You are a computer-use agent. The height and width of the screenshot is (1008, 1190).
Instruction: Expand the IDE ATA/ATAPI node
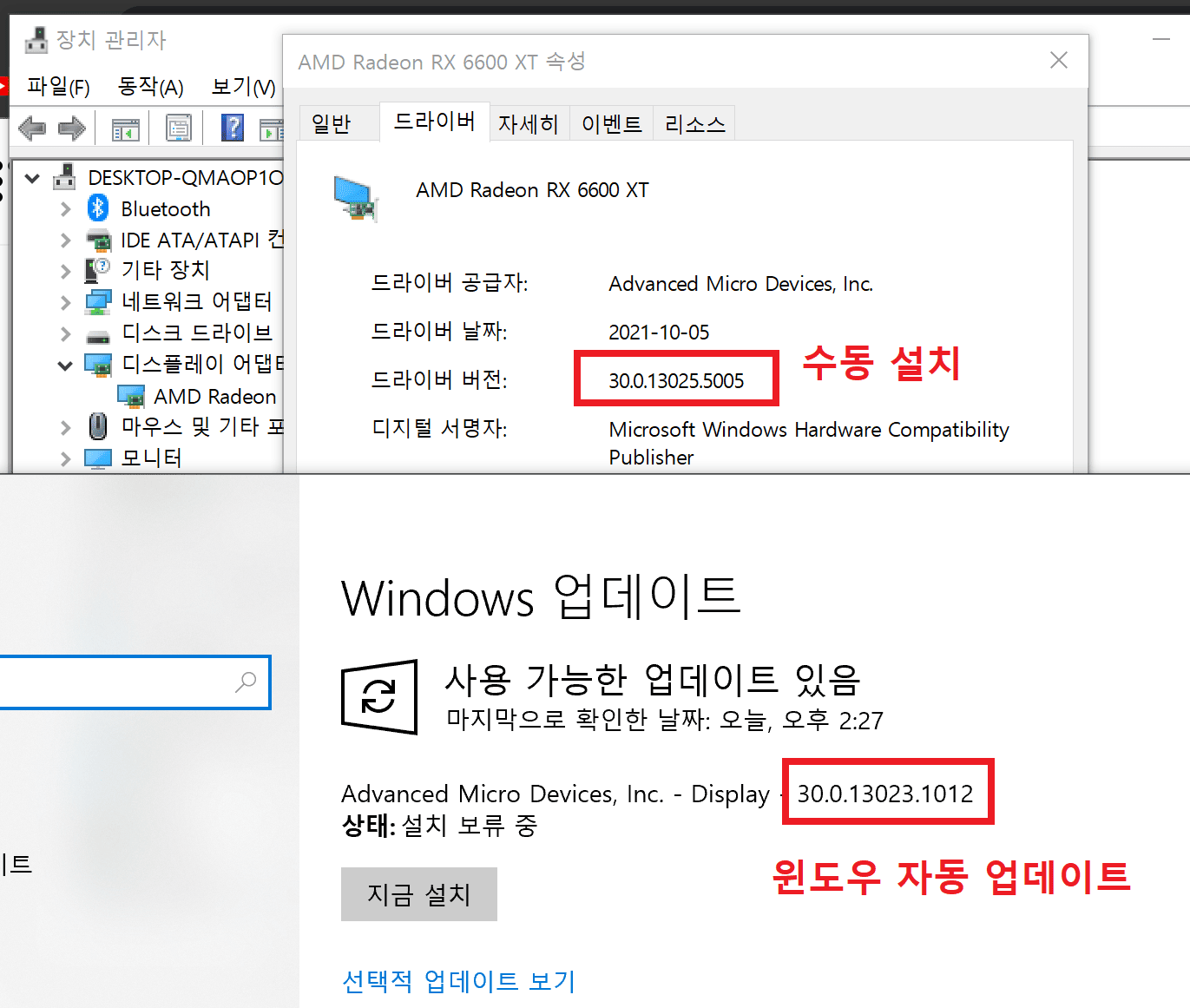[x=66, y=240]
